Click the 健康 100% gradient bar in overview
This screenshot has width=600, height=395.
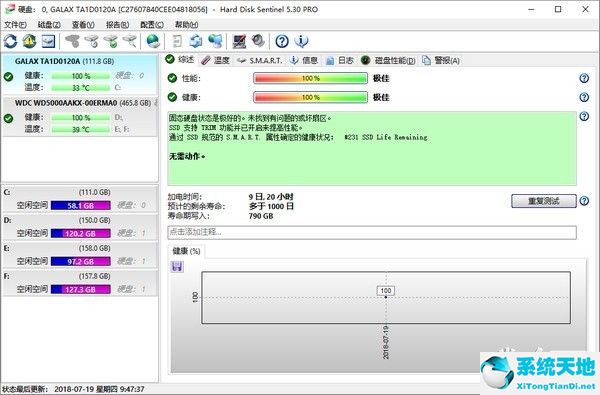coord(310,97)
